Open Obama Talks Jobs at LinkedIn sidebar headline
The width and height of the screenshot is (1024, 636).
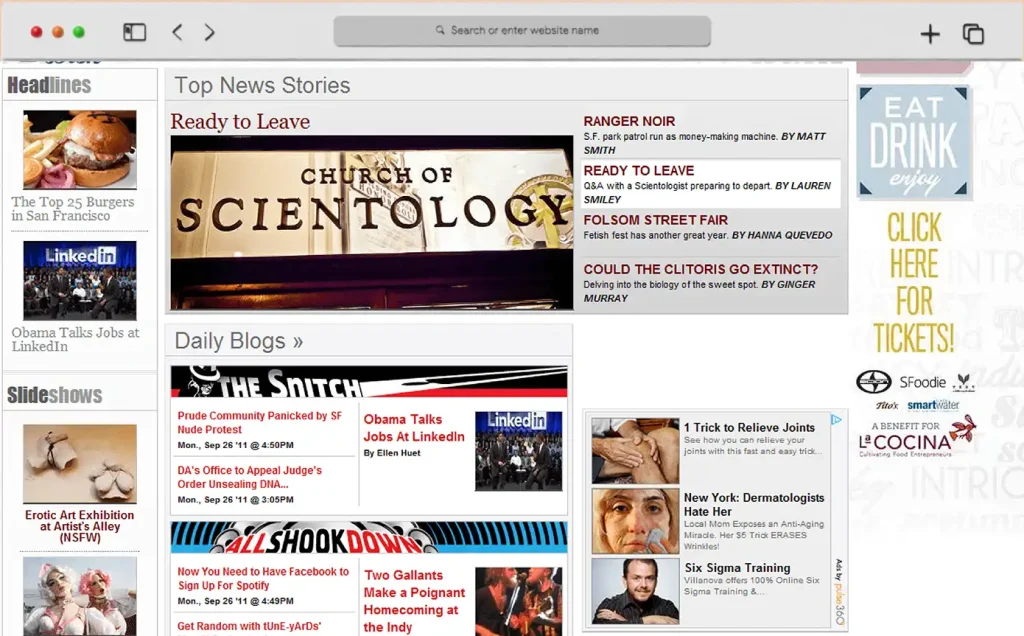[75, 340]
